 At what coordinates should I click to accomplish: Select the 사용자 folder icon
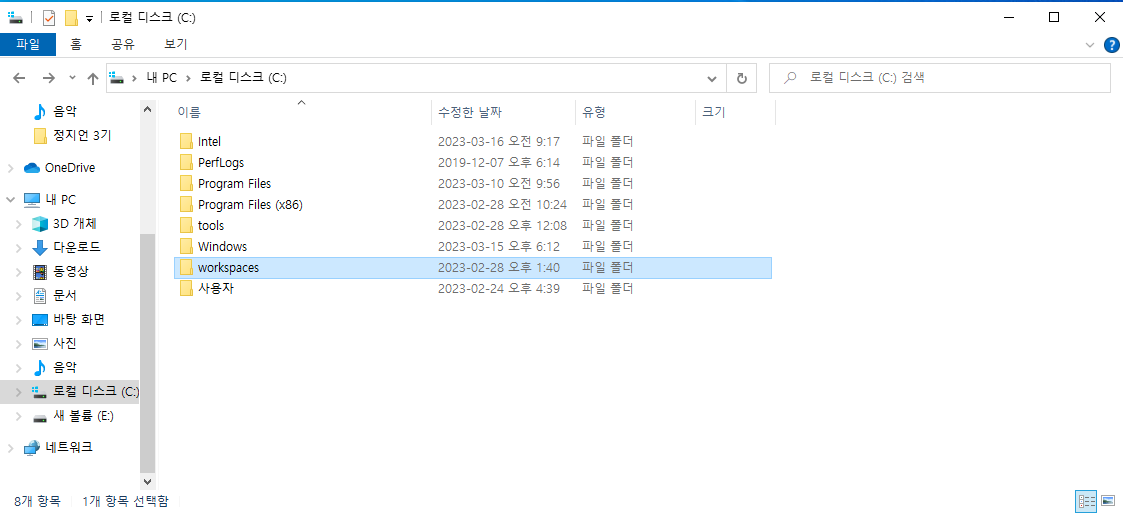pos(186,289)
